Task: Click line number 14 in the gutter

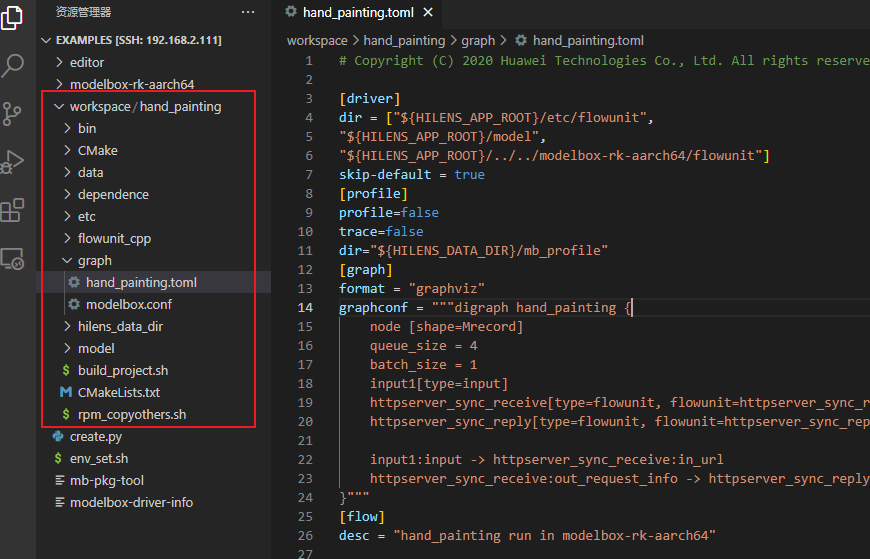Action: coord(306,307)
